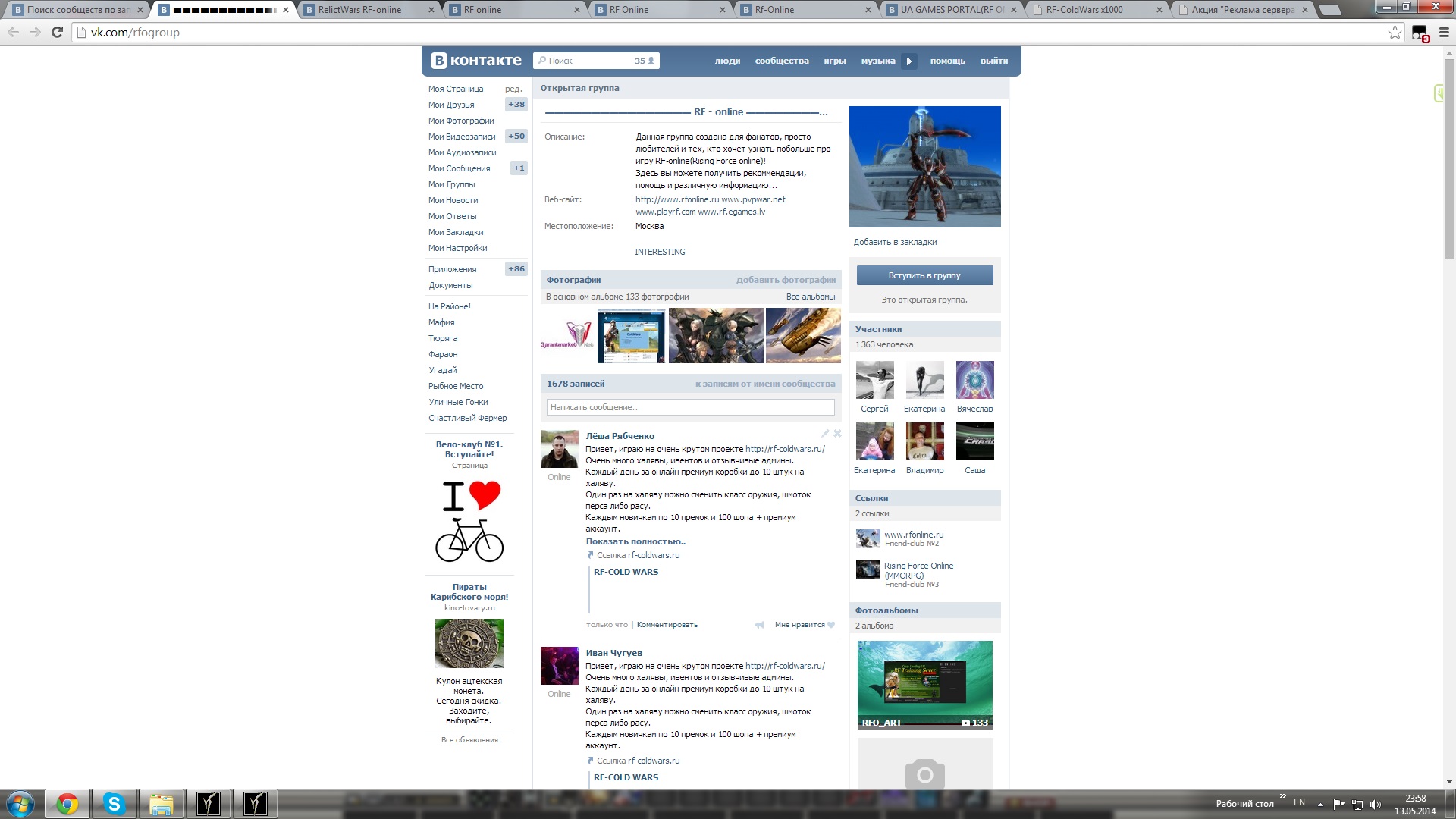Open the Chrome menu hamburger icon
The image size is (1456, 819).
(1444, 33)
